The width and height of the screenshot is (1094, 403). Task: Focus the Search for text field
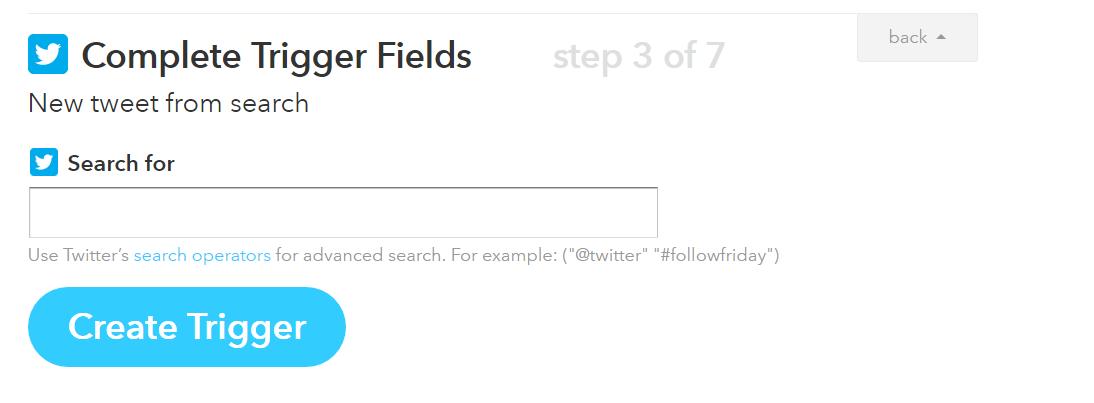click(343, 212)
